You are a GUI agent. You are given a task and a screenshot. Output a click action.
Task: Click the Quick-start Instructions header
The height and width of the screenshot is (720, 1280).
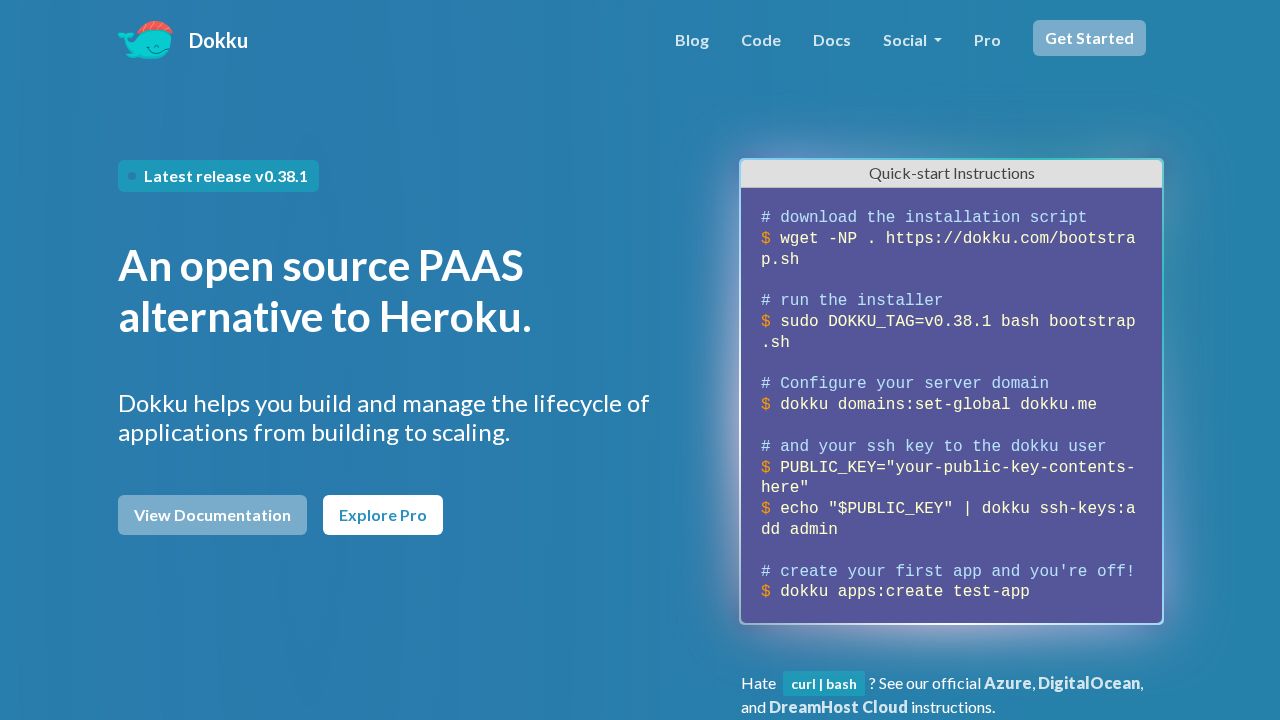[952, 173]
